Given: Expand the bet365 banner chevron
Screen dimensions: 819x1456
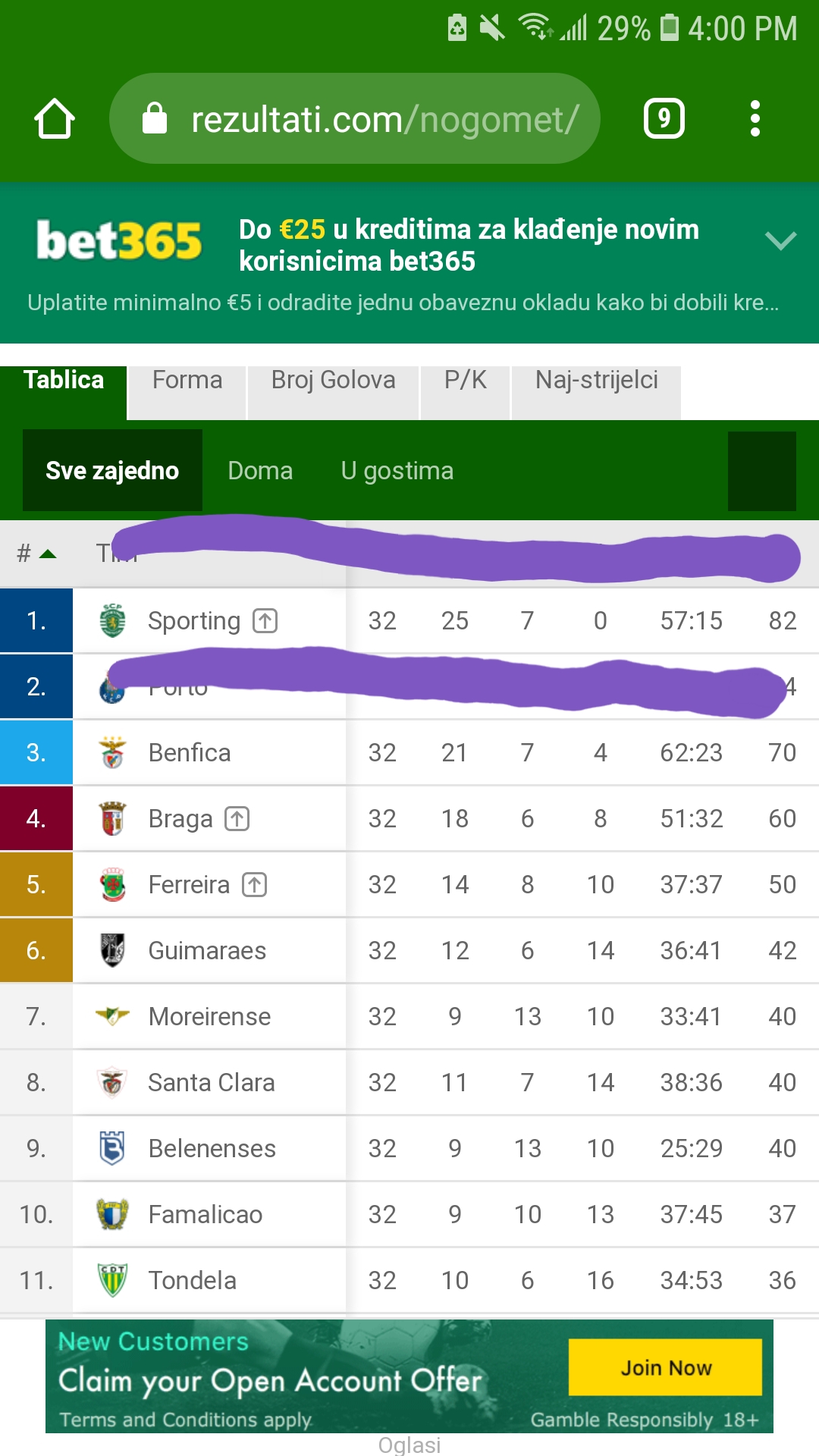Looking at the screenshot, I should pos(780,241).
